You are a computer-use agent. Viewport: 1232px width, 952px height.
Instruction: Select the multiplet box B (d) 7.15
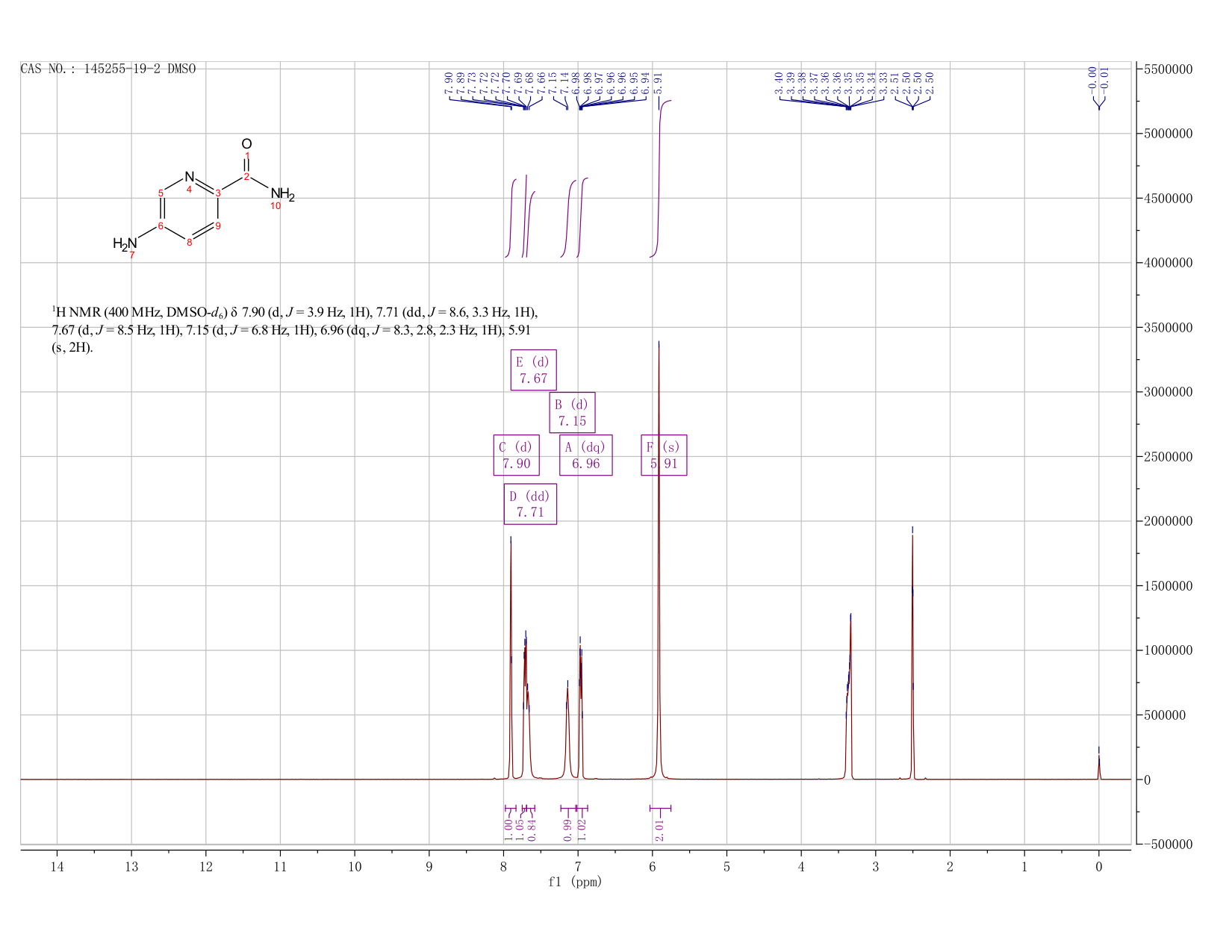point(572,412)
